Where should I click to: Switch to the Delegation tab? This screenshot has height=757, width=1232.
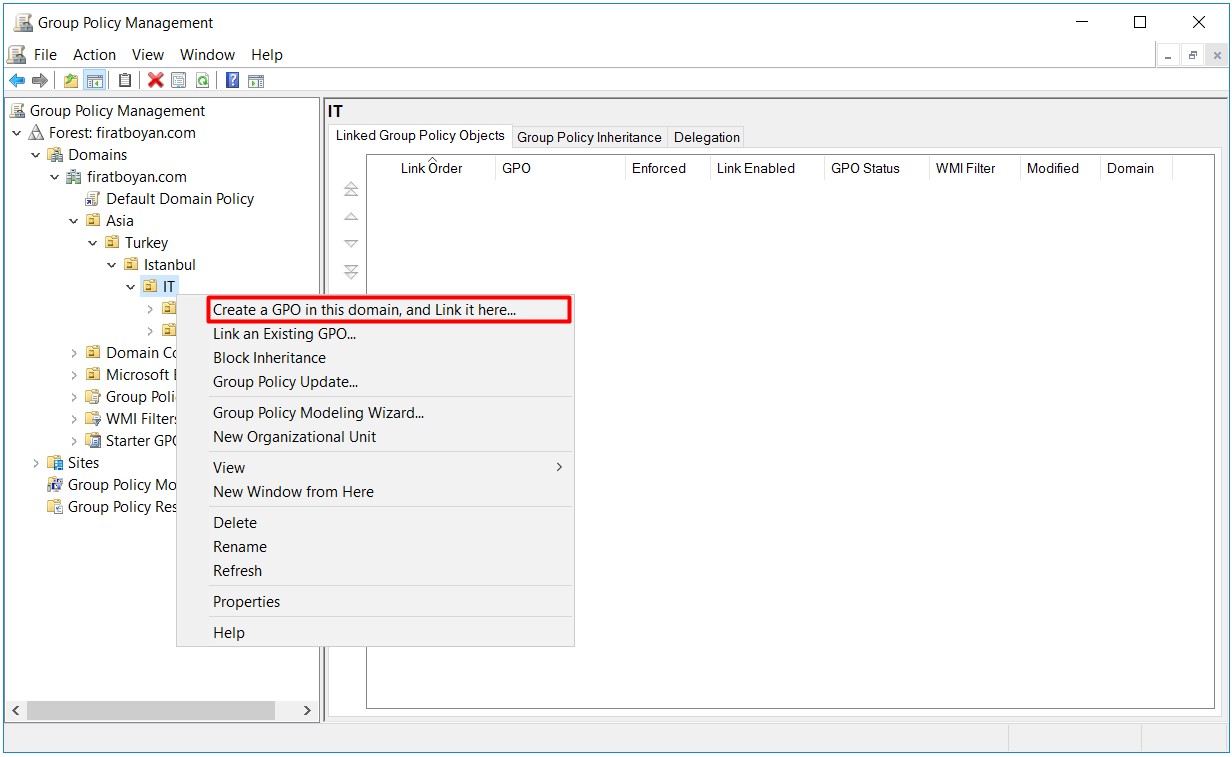707,137
